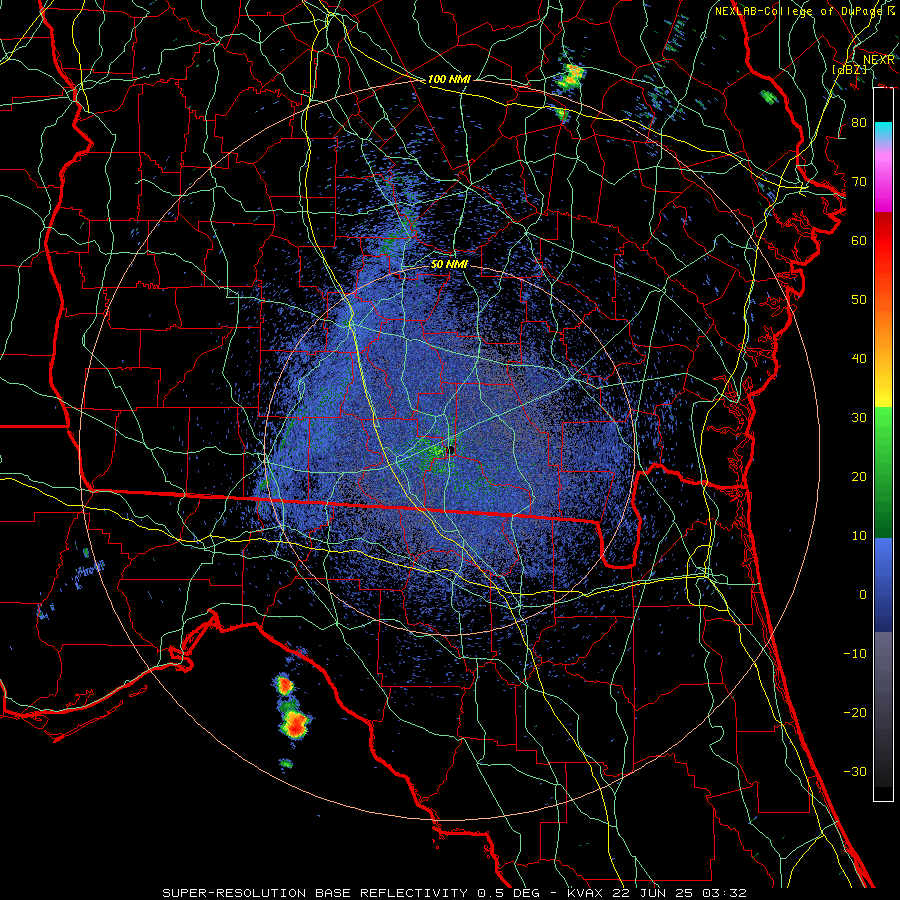Click the -30 value on the dBZ scale
The height and width of the screenshot is (900, 900).
[855, 771]
